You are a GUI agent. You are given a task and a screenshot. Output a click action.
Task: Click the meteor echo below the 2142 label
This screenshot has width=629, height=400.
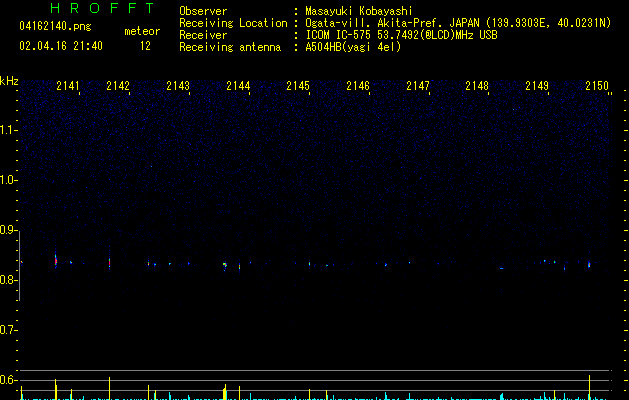tap(110, 263)
